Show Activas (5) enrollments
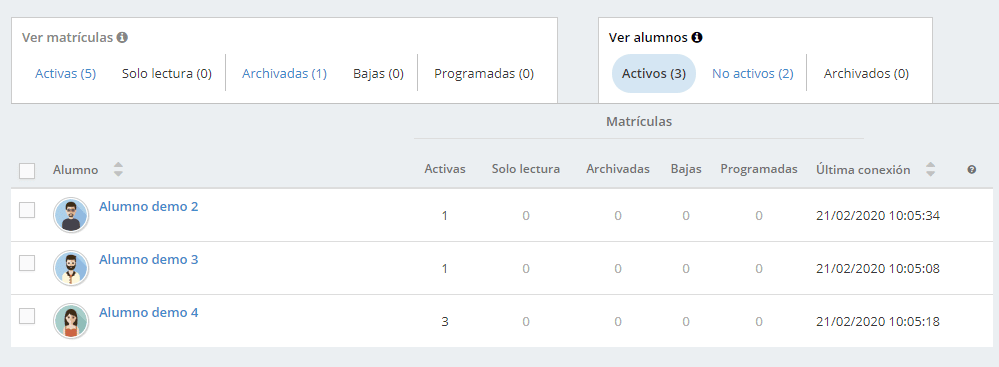Viewport: 999px width, 367px height. tap(66, 73)
